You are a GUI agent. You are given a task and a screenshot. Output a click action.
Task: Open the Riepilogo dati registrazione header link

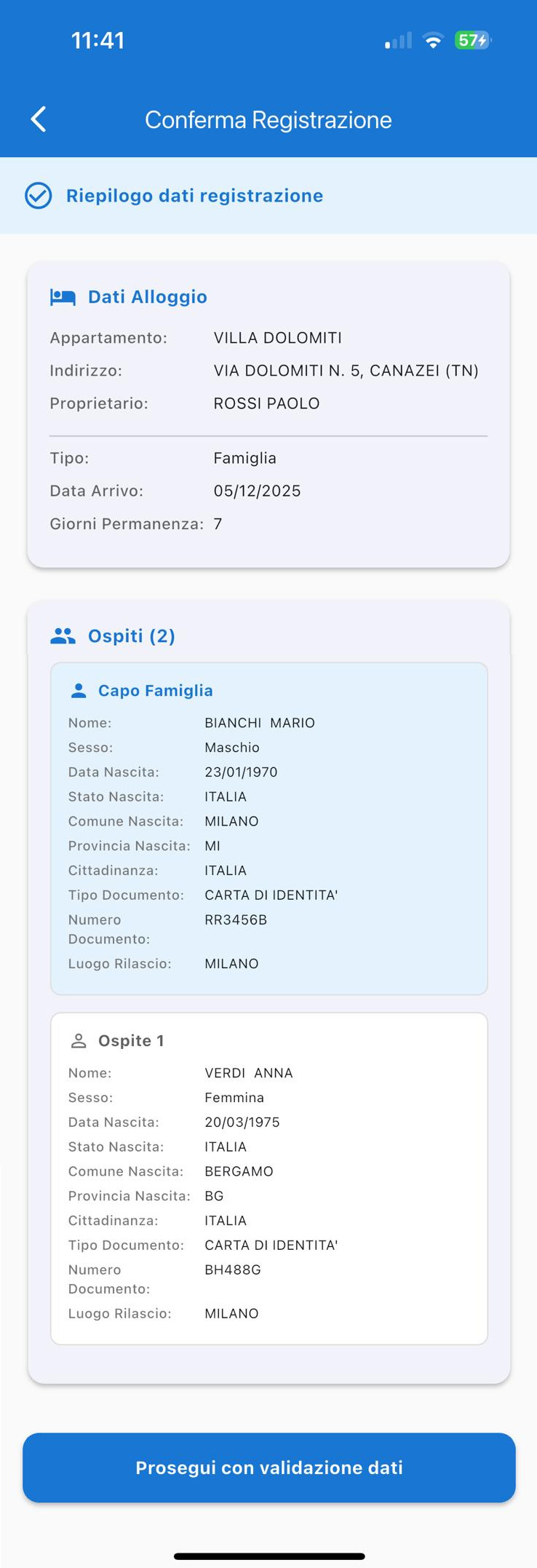(195, 195)
